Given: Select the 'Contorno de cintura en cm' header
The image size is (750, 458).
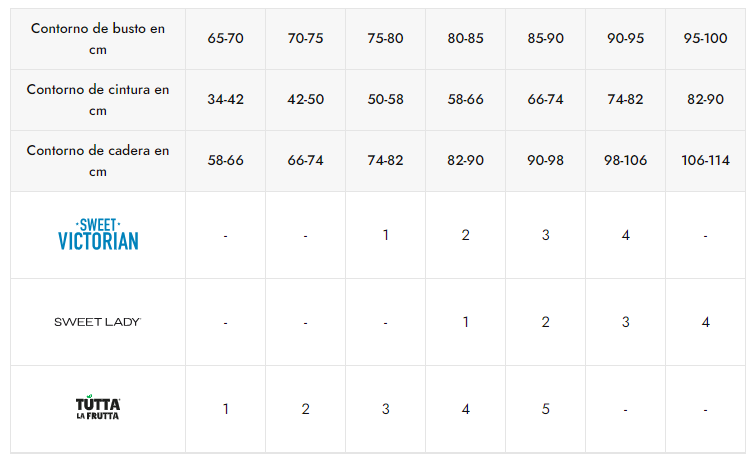Looking at the screenshot, I should tap(98, 100).
